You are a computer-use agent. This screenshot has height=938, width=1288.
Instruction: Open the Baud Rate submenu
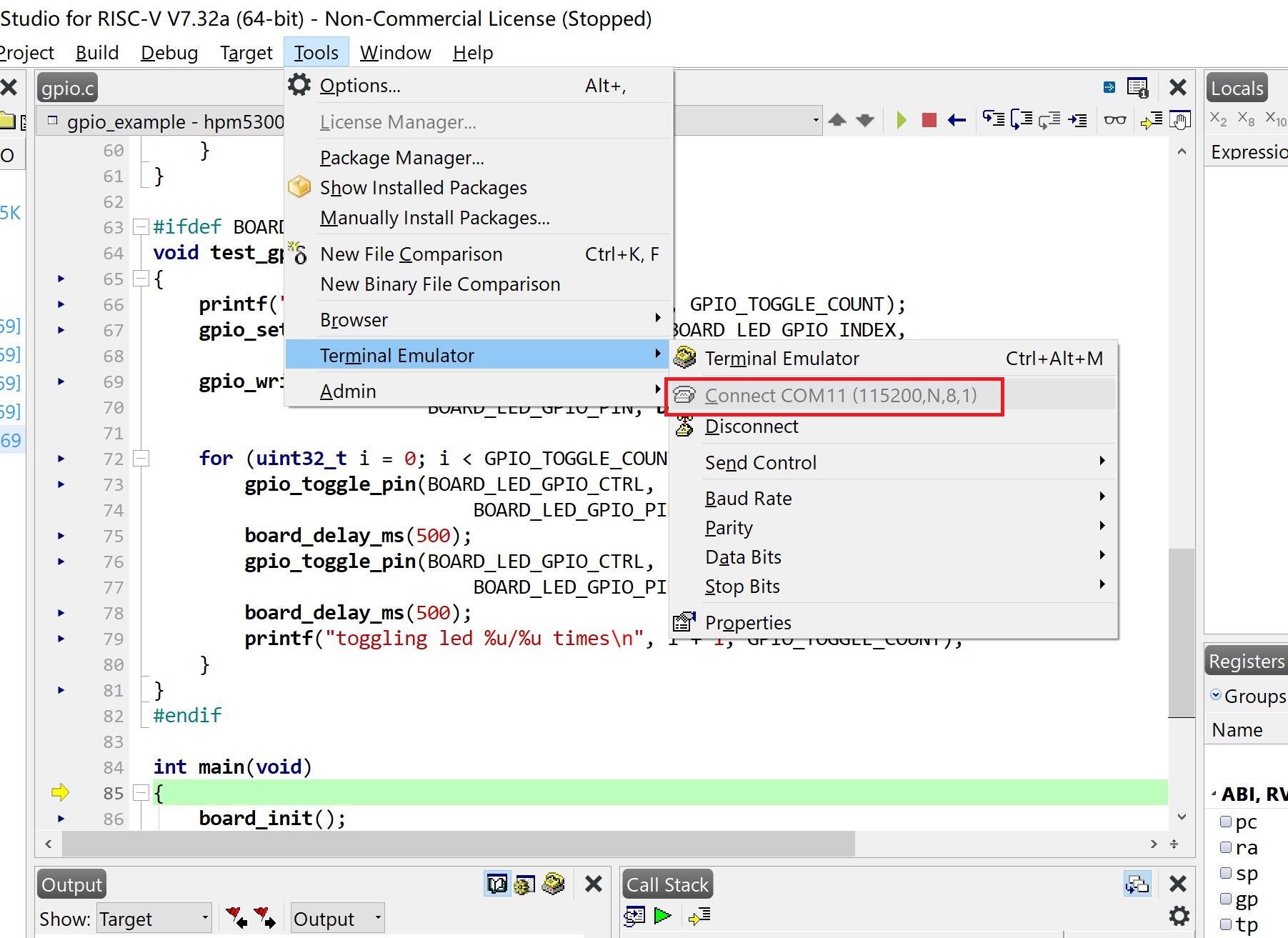(893, 498)
